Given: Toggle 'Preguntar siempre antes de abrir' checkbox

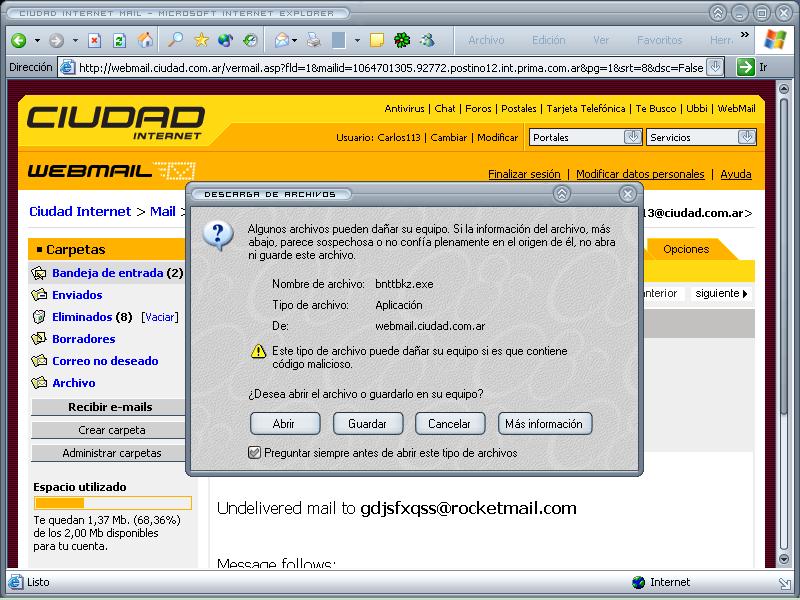Looking at the screenshot, I should tap(255, 453).
